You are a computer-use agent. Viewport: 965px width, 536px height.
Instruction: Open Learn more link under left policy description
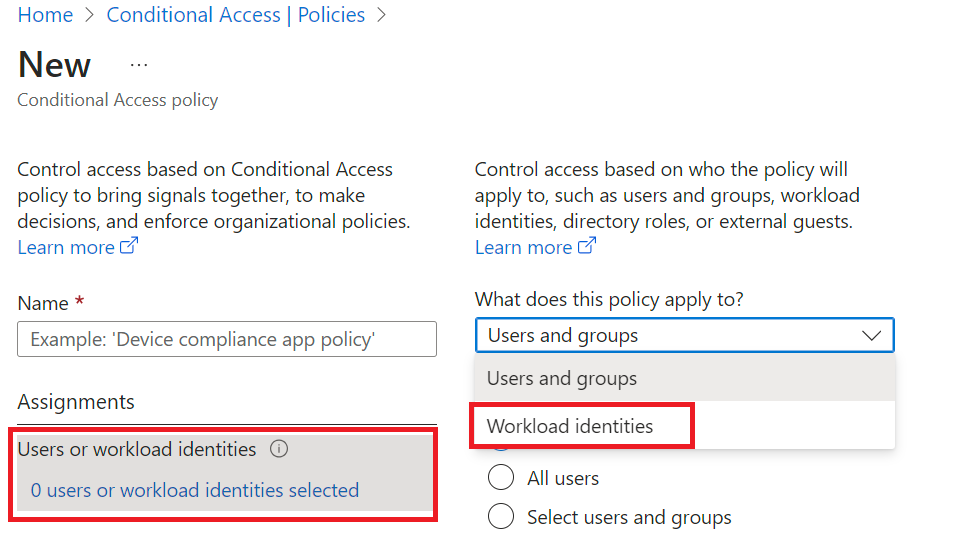pos(66,247)
